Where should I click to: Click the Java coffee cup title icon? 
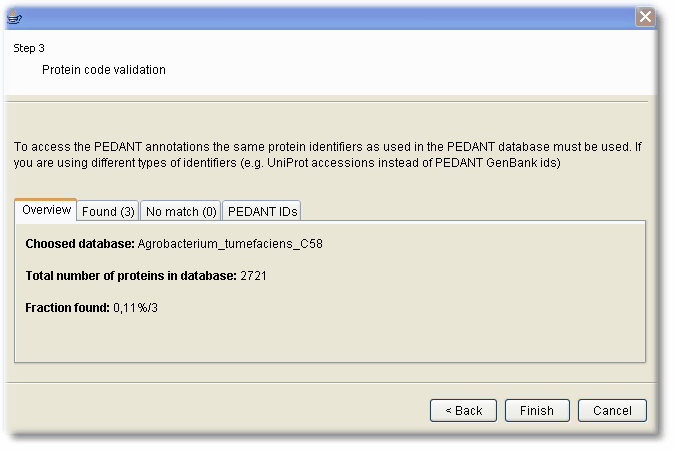click(14, 17)
